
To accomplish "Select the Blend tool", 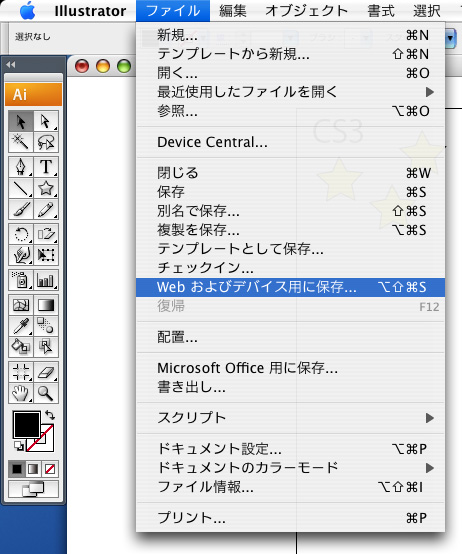I will (46, 326).
